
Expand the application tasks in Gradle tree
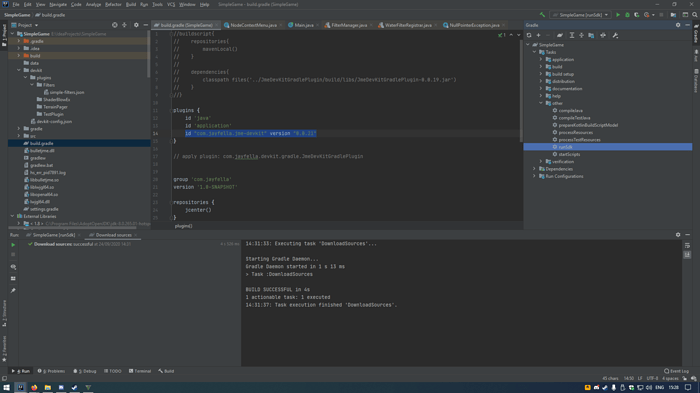pyautogui.click(x=541, y=59)
